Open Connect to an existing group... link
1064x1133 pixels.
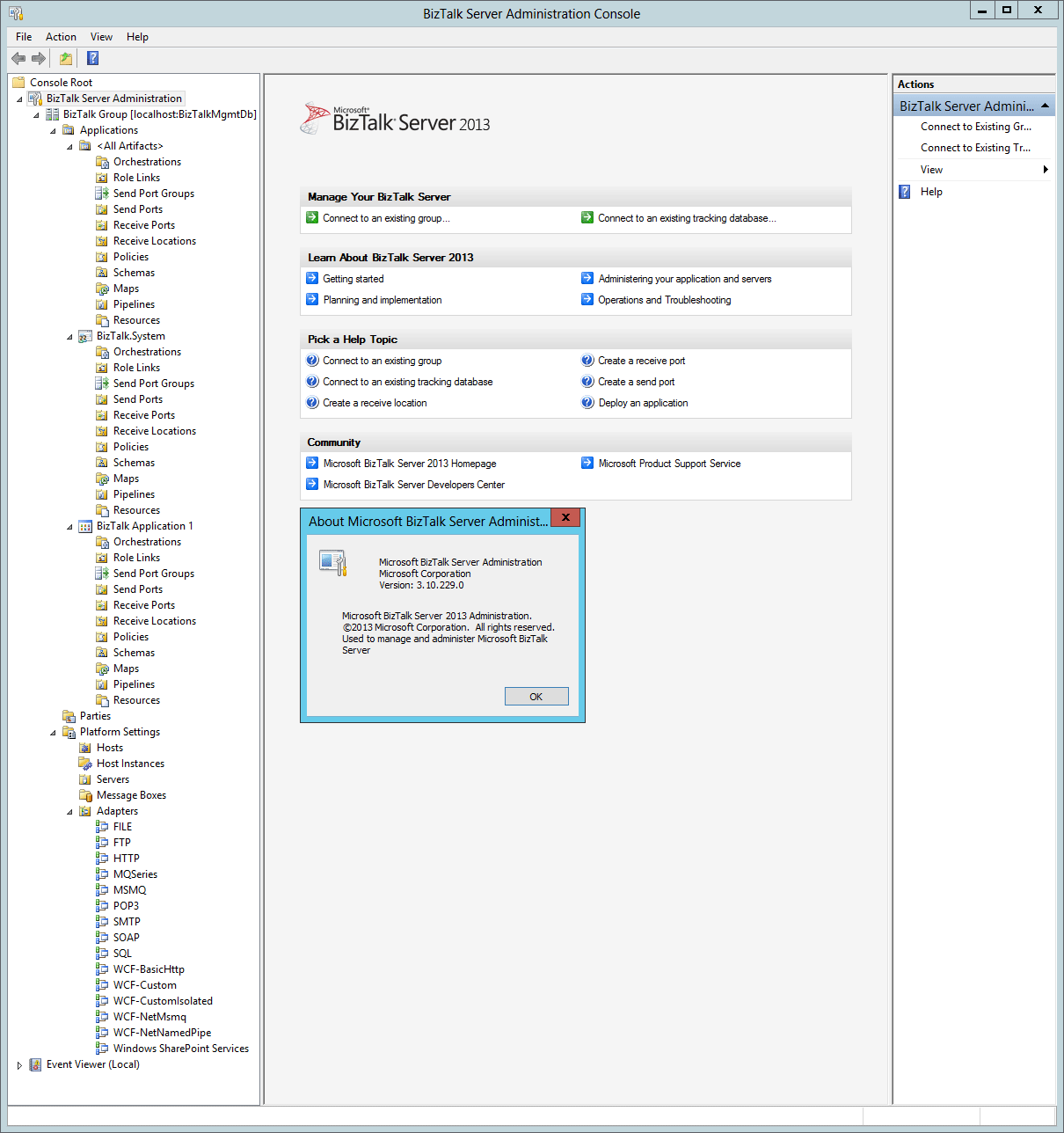pos(386,218)
